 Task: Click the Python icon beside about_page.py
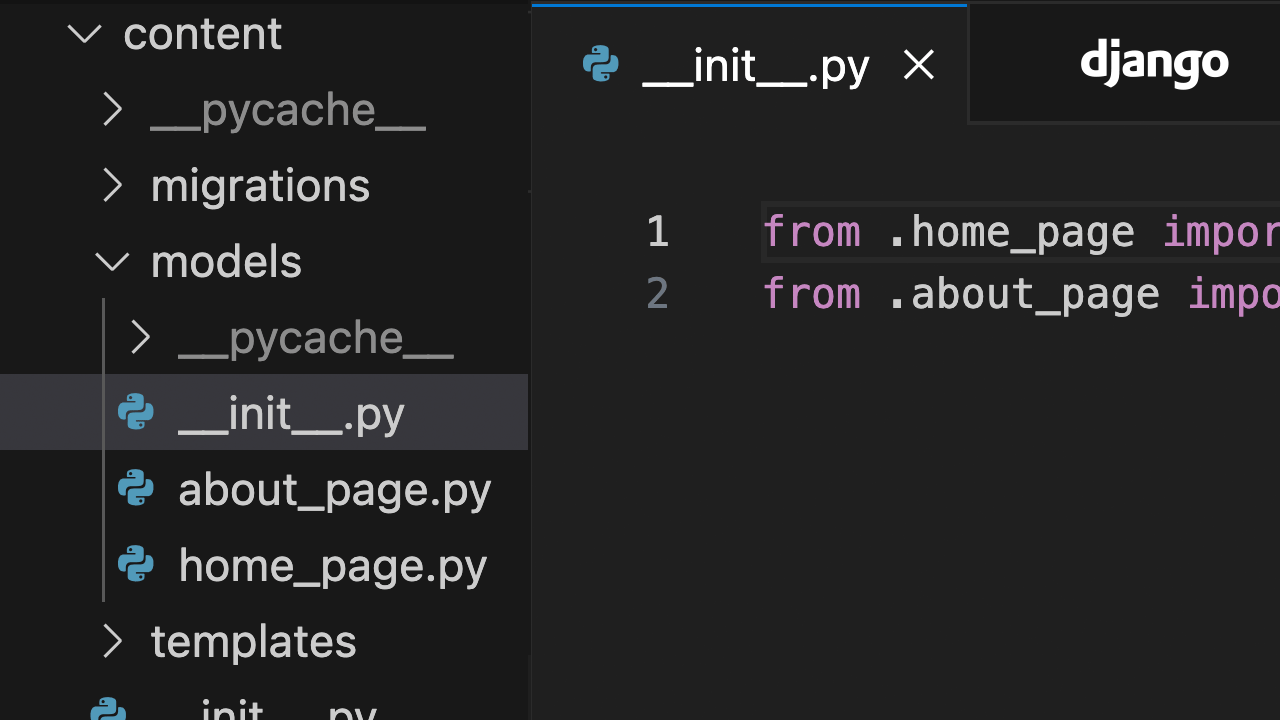[135, 488]
